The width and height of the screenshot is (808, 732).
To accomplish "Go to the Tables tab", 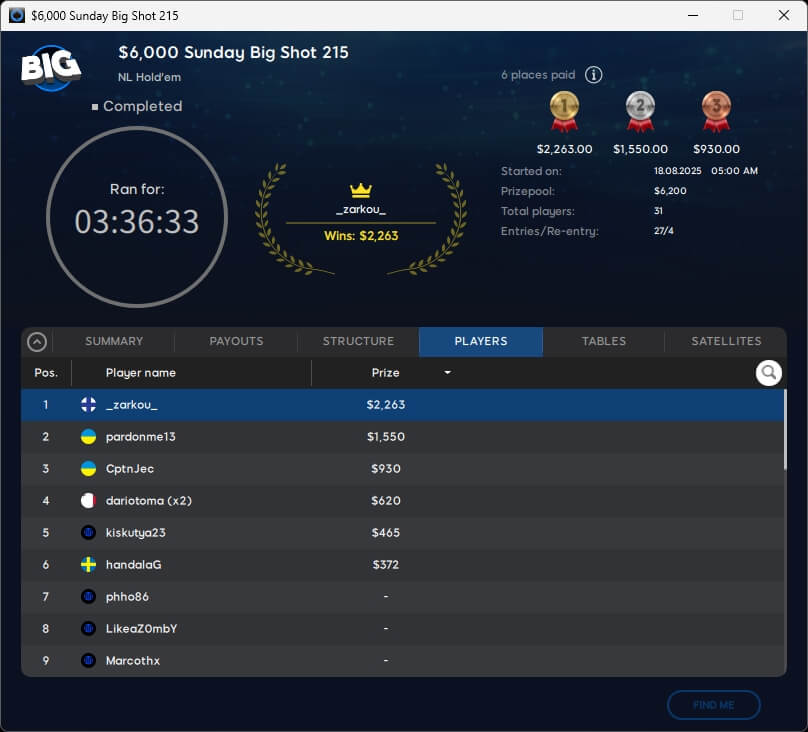I will pyautogui.click(x=603, y=341).
